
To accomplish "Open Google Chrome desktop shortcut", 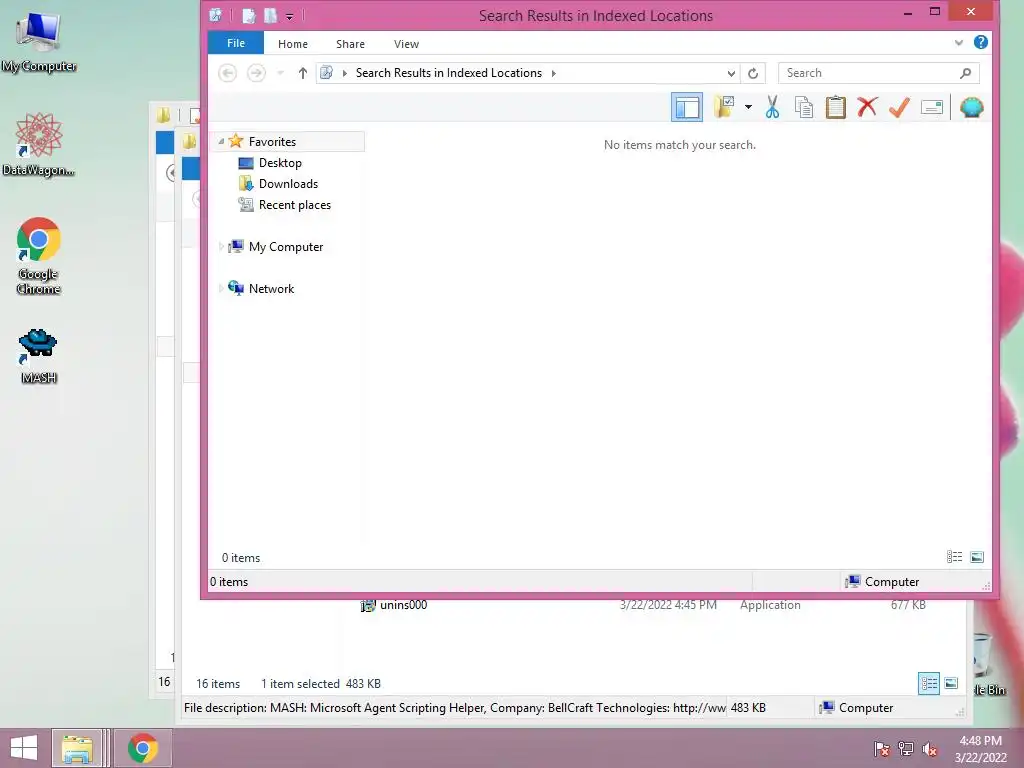I will 39,256.
